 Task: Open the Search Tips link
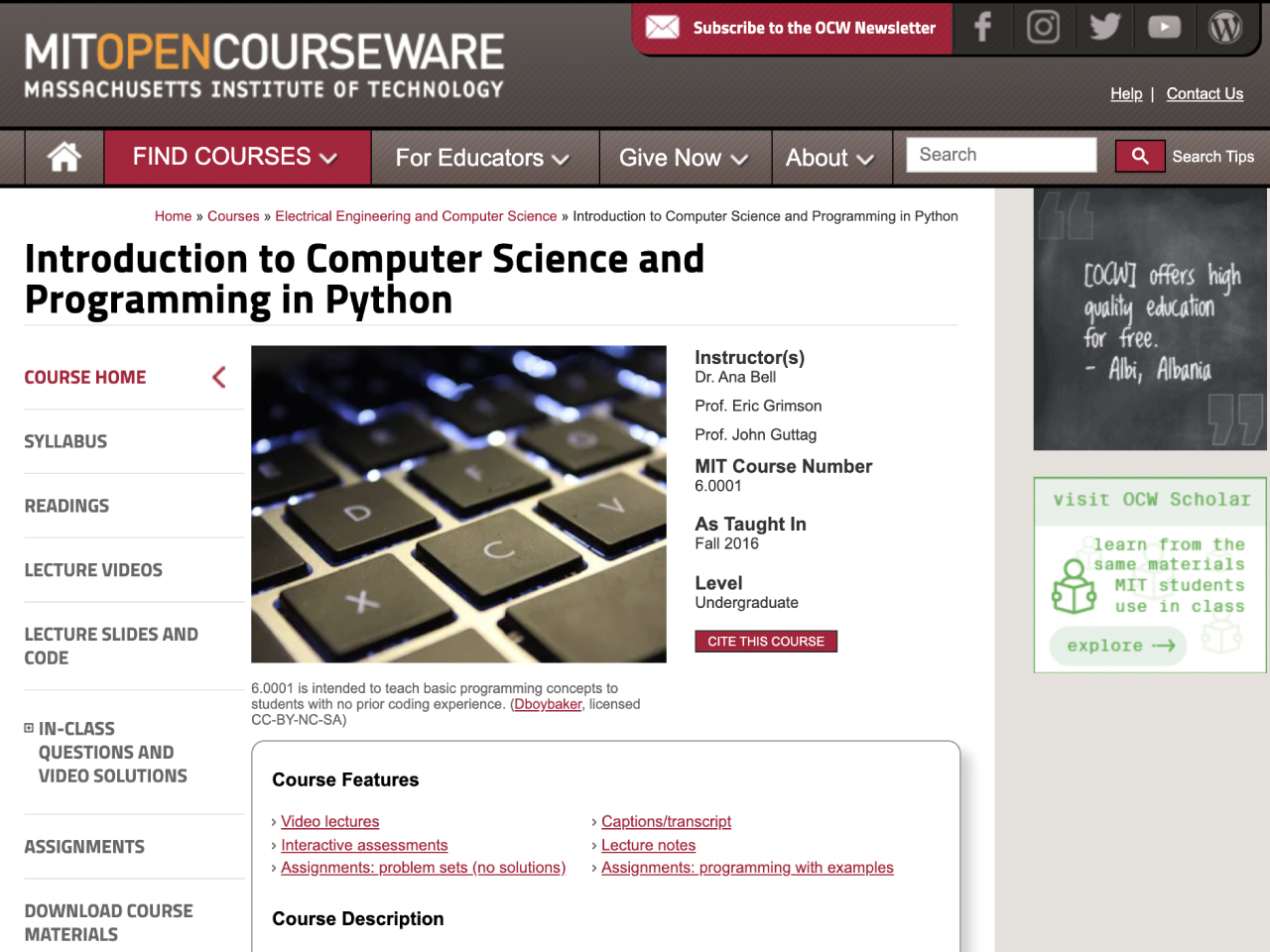[1212, 157]
